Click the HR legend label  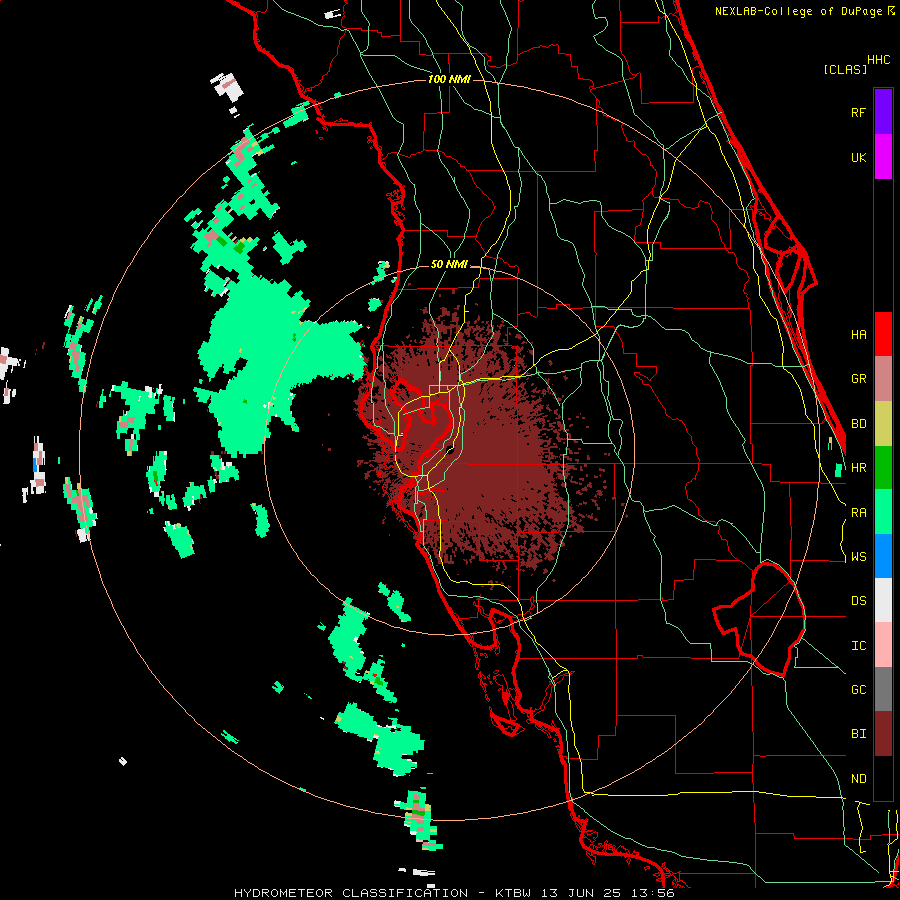point(859,467)
